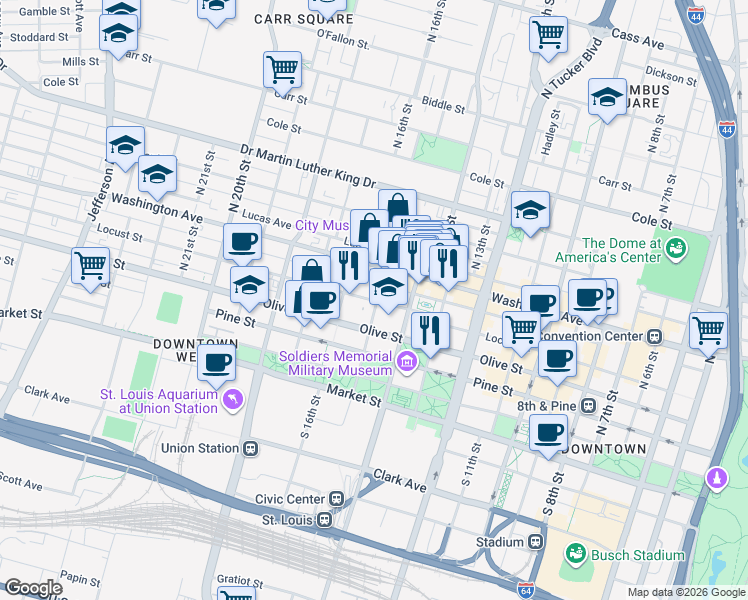Click the purple Gateway Arch monument pin
The width and height of the screenshot is (748, 600).
coord(717,478)
